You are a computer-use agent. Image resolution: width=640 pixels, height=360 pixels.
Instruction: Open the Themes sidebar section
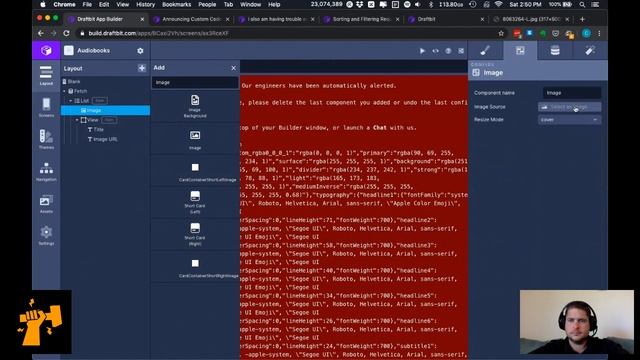click(46, 139)
